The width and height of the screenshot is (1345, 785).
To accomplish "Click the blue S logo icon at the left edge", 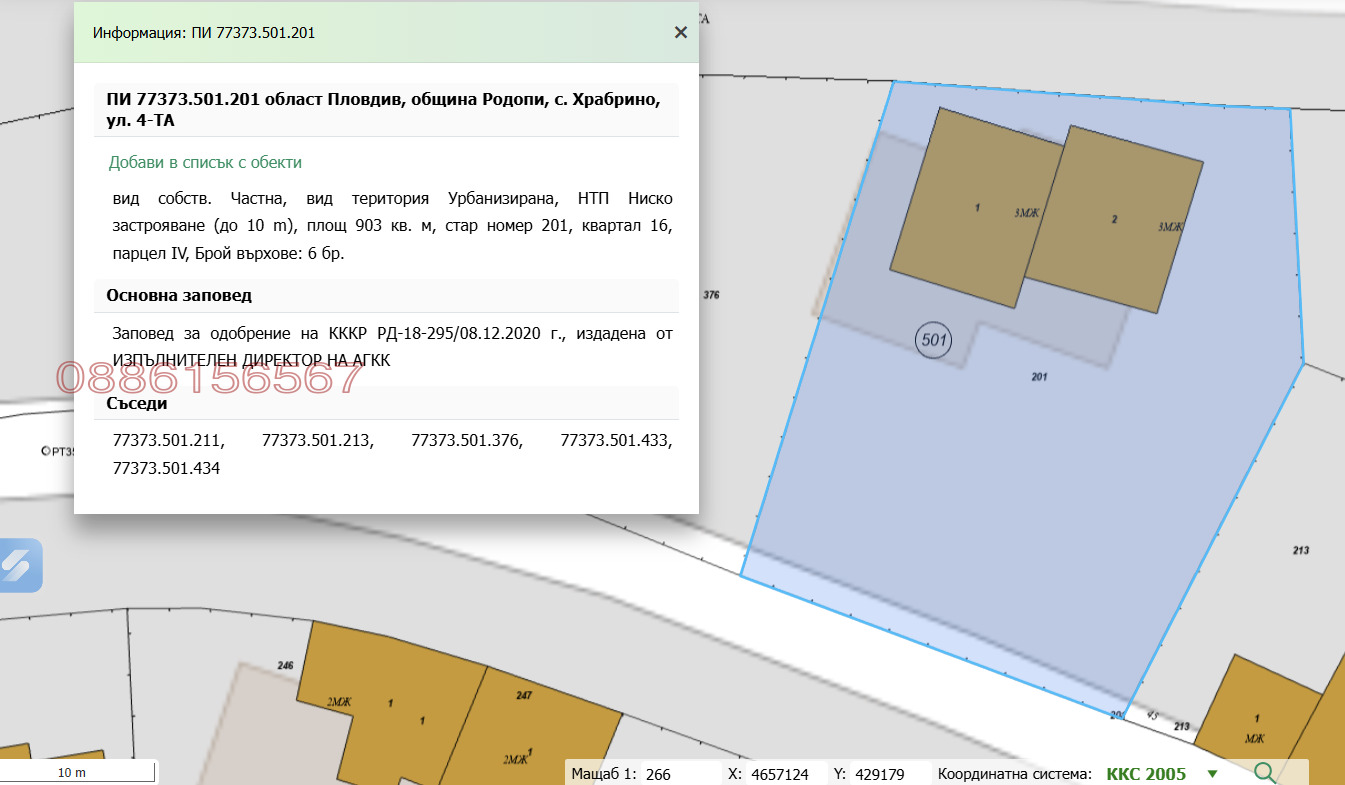I will 18,566.
